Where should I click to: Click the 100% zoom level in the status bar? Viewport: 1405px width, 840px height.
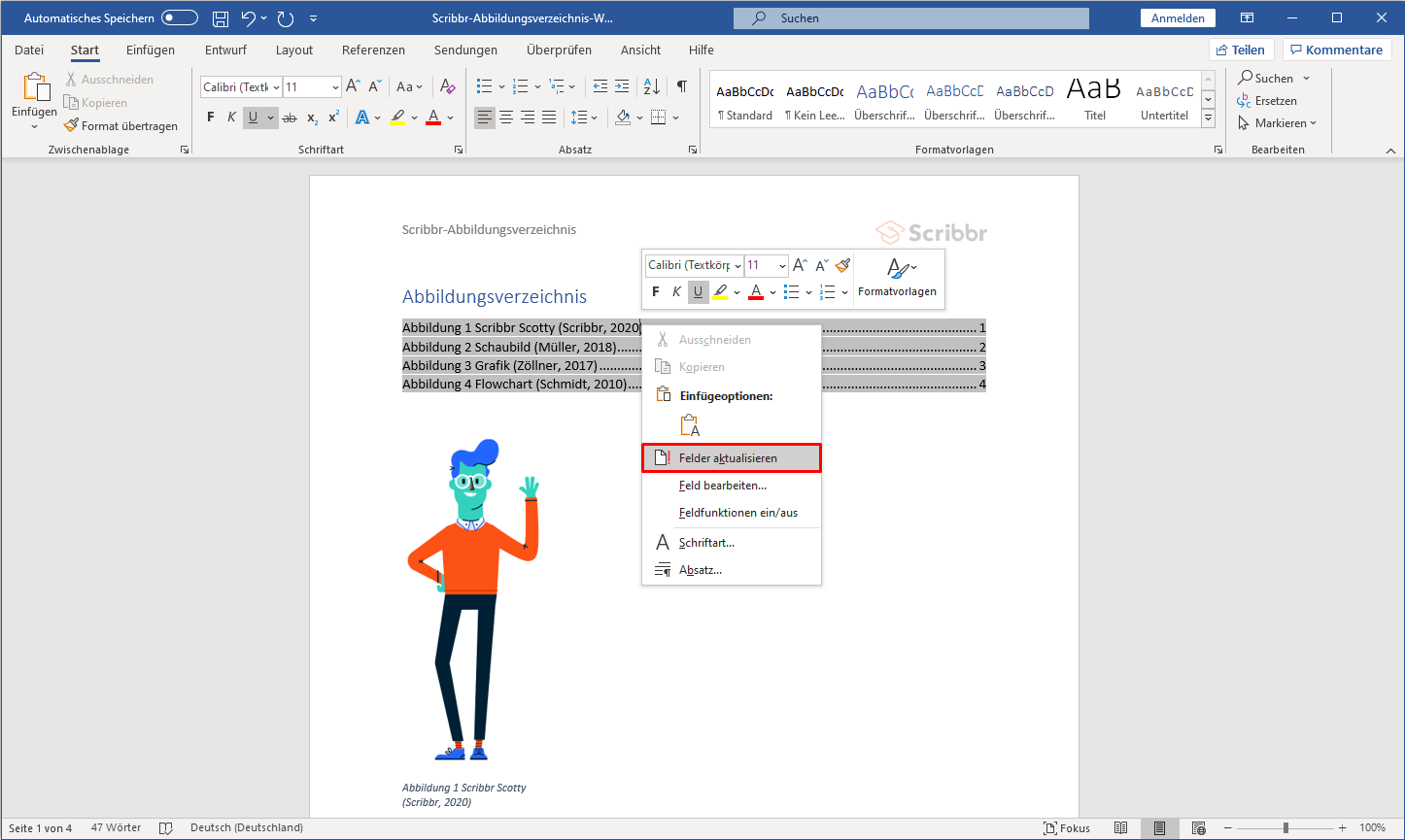coord(1372,828)
